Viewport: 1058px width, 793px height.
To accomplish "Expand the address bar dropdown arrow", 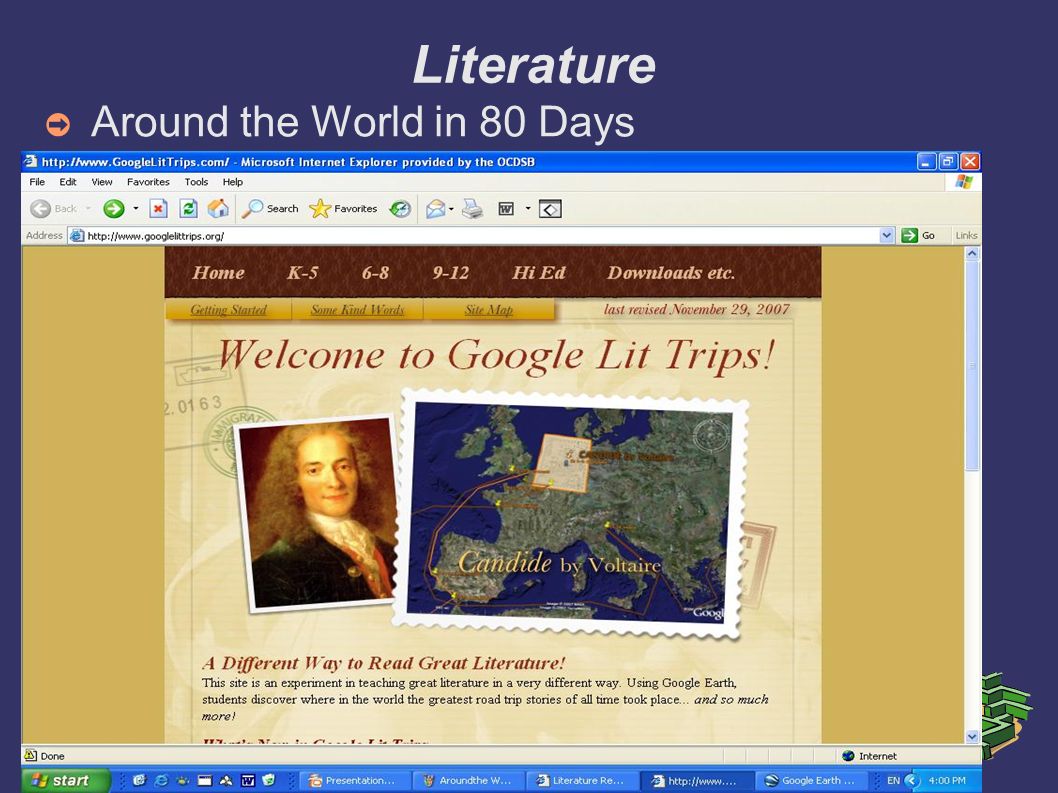I will [x=887, y=236].
